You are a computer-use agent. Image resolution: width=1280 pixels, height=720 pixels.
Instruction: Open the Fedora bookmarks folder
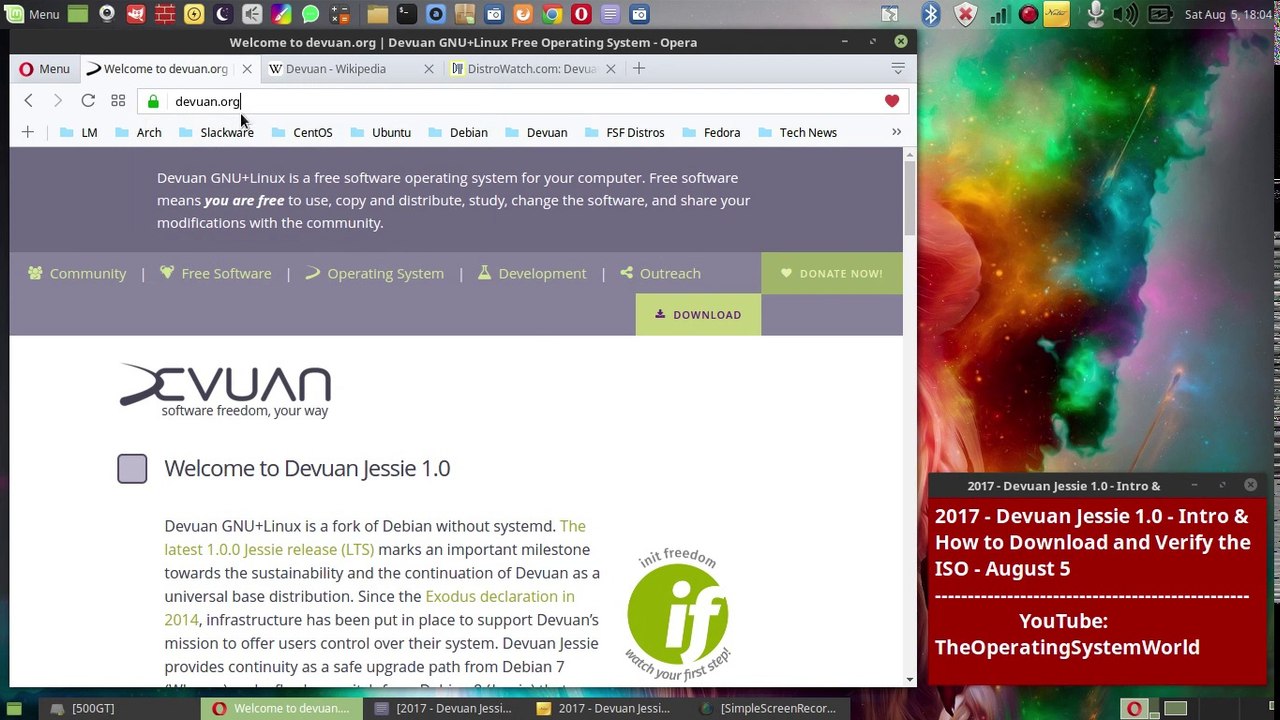pos(711,132)
